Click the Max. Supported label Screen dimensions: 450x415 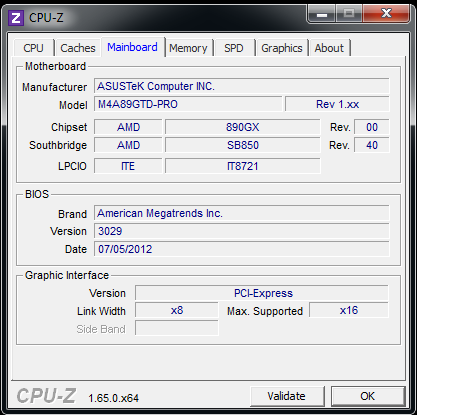(265, 311)
